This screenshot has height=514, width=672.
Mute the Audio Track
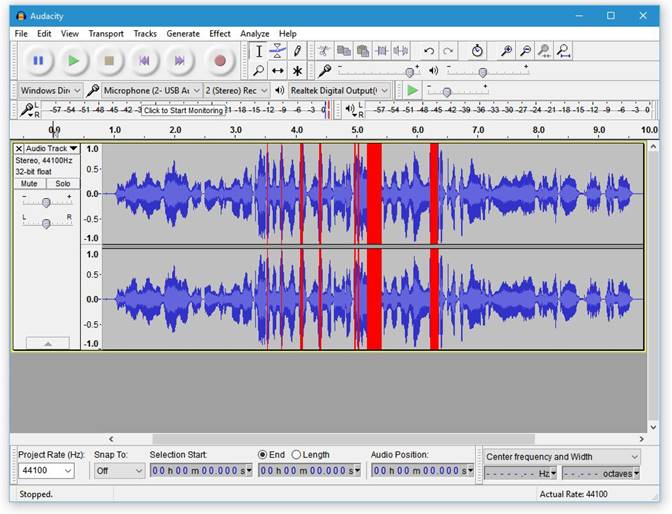click(x=29, y=183)
